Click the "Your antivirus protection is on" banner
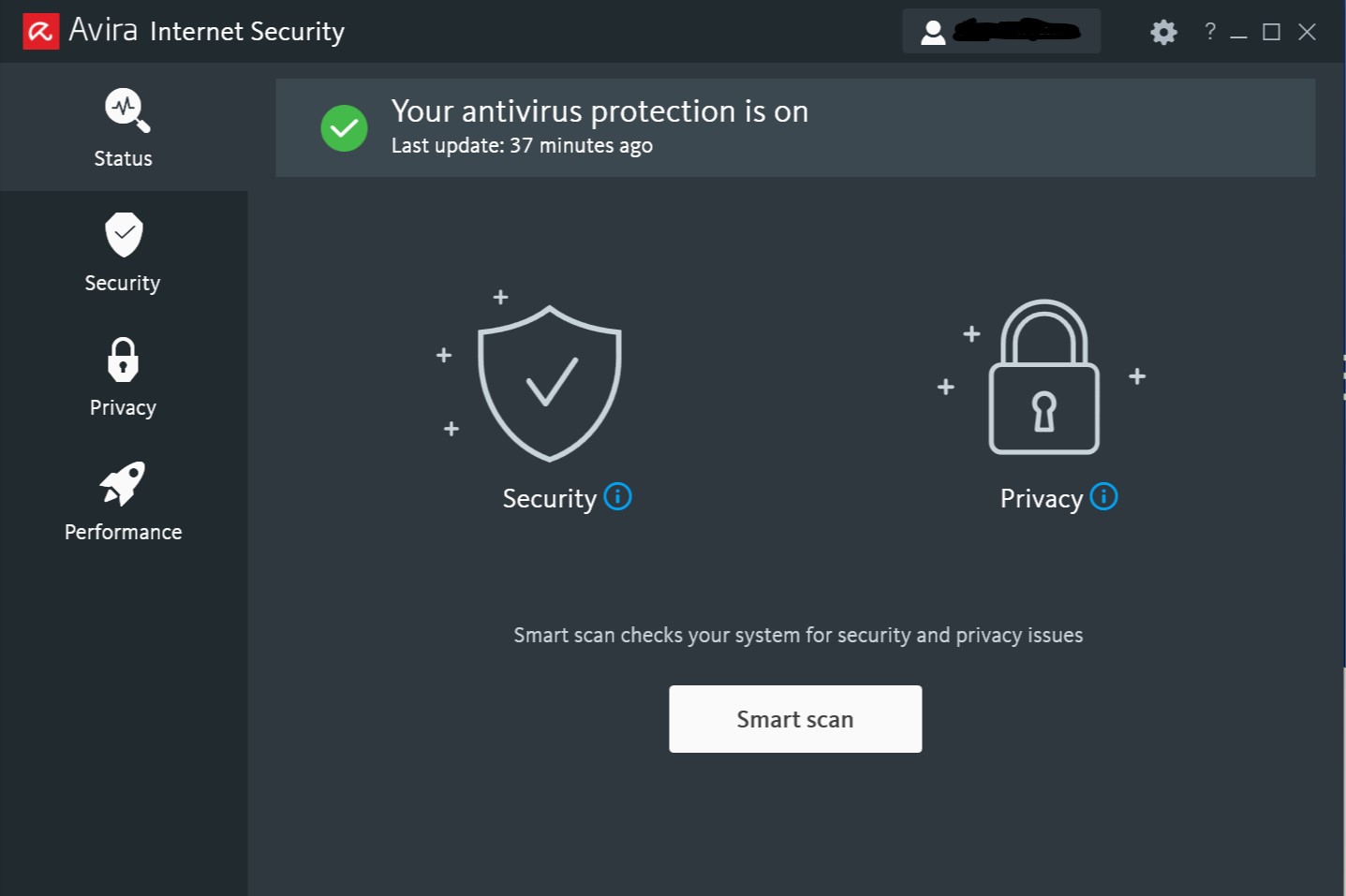 point(795,127)
